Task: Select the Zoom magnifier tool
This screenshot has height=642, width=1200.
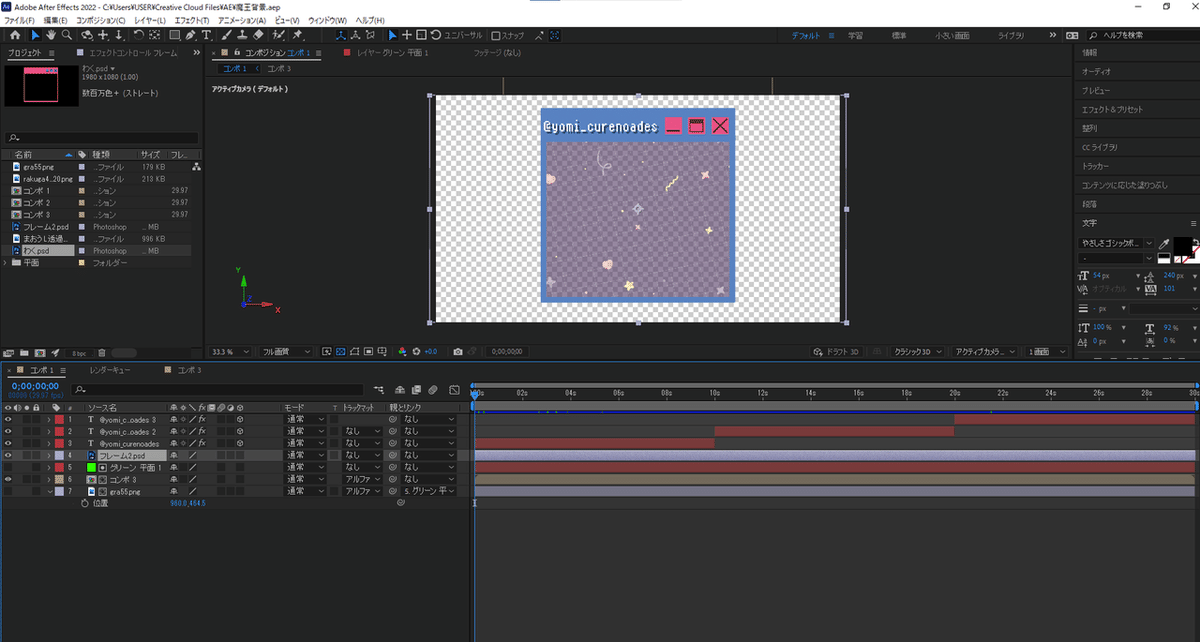Action: coord(66,35)
